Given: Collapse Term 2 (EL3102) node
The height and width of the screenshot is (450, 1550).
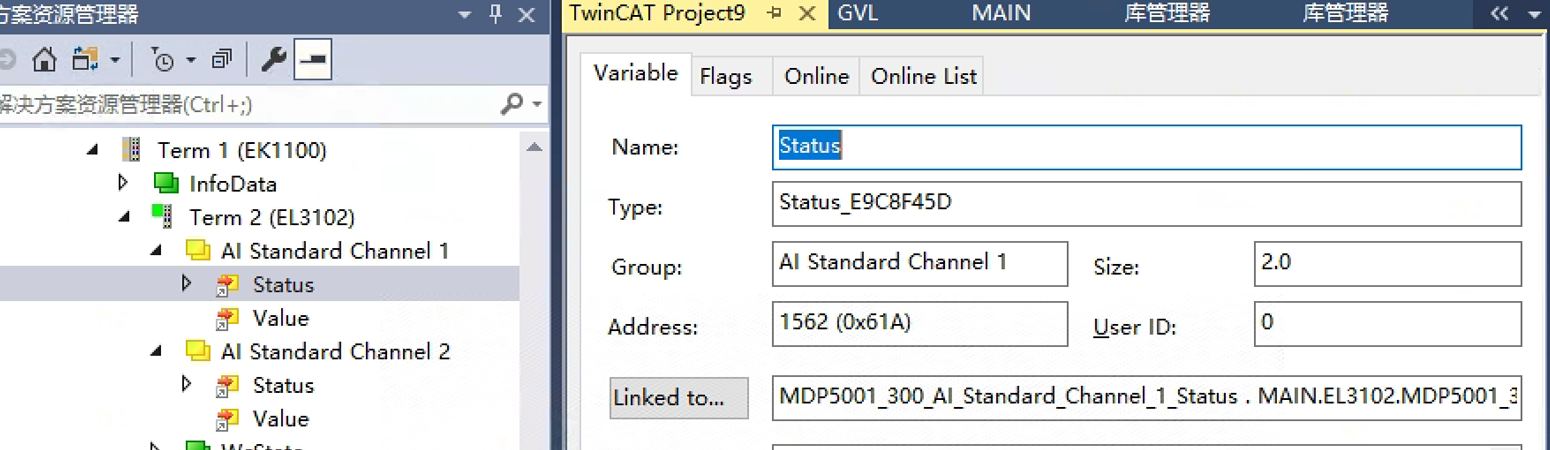Looking at the screenshot, I should pyautogui.click(x=125, y=217).
